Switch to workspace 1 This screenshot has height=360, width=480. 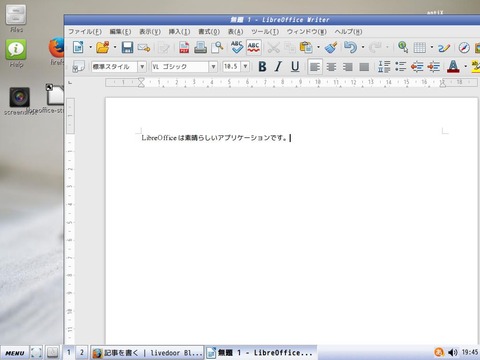[69, 352]
